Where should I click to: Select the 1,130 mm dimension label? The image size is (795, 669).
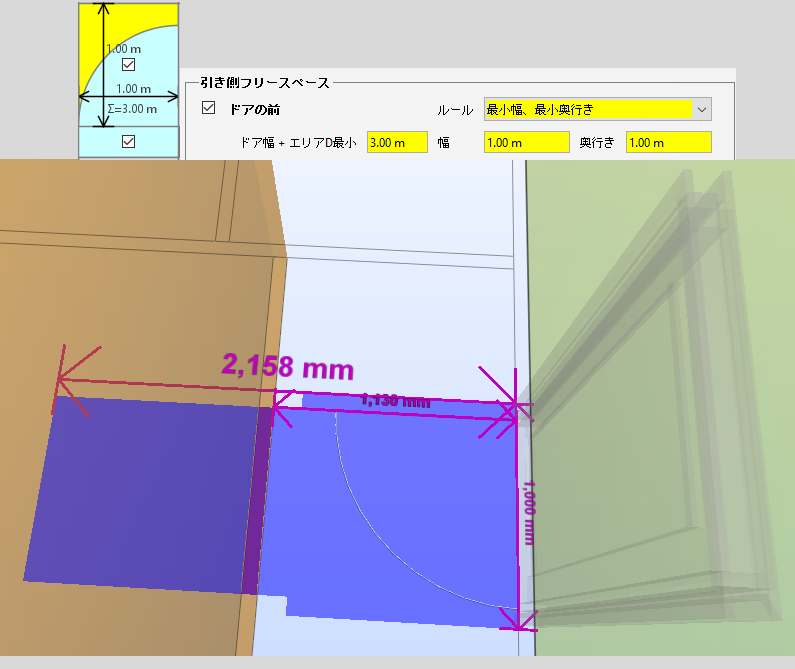tap(396, 401)
